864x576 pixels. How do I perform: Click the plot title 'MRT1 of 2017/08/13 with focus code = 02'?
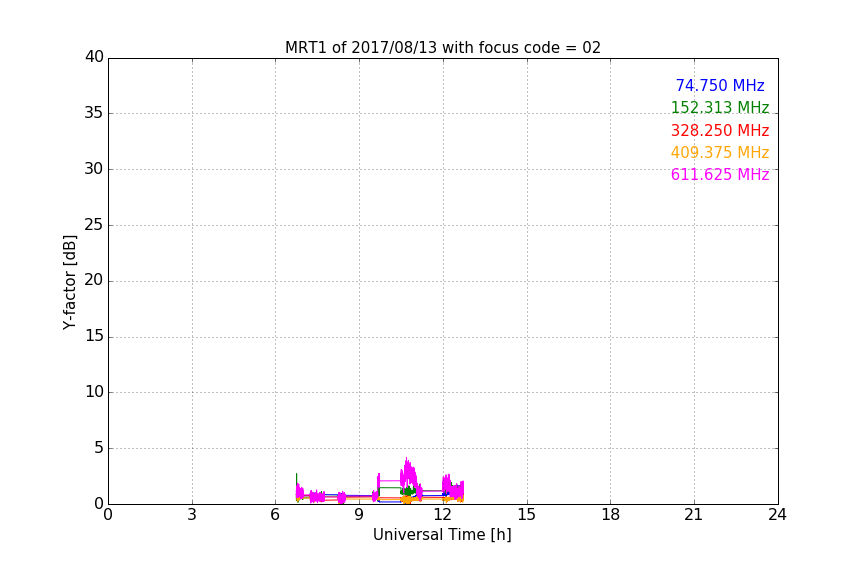(x=442, y=47)
